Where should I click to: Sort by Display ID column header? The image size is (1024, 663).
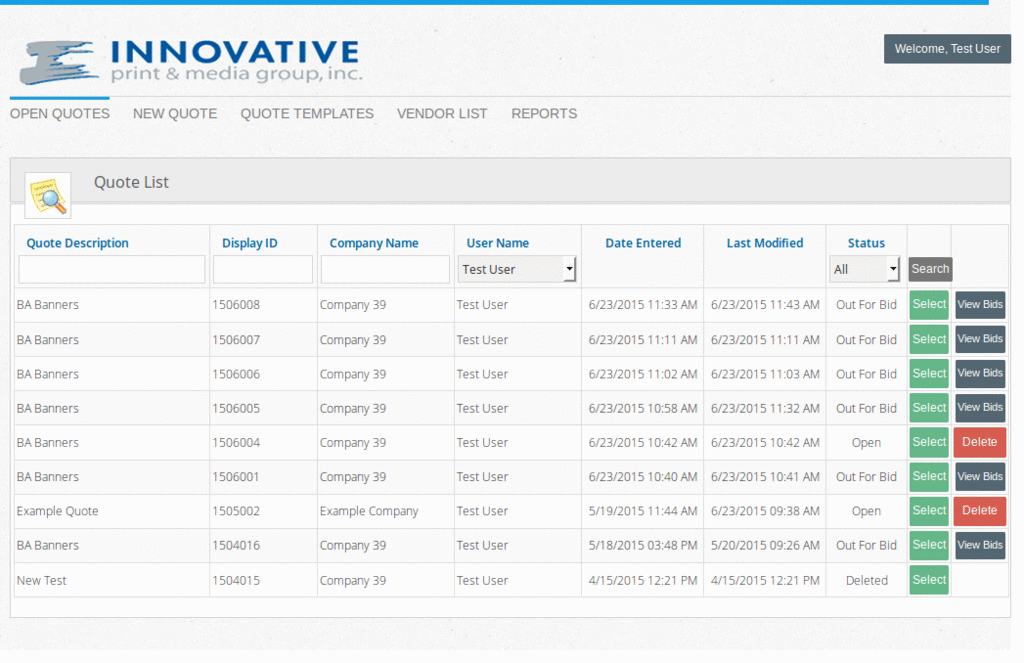249,243
